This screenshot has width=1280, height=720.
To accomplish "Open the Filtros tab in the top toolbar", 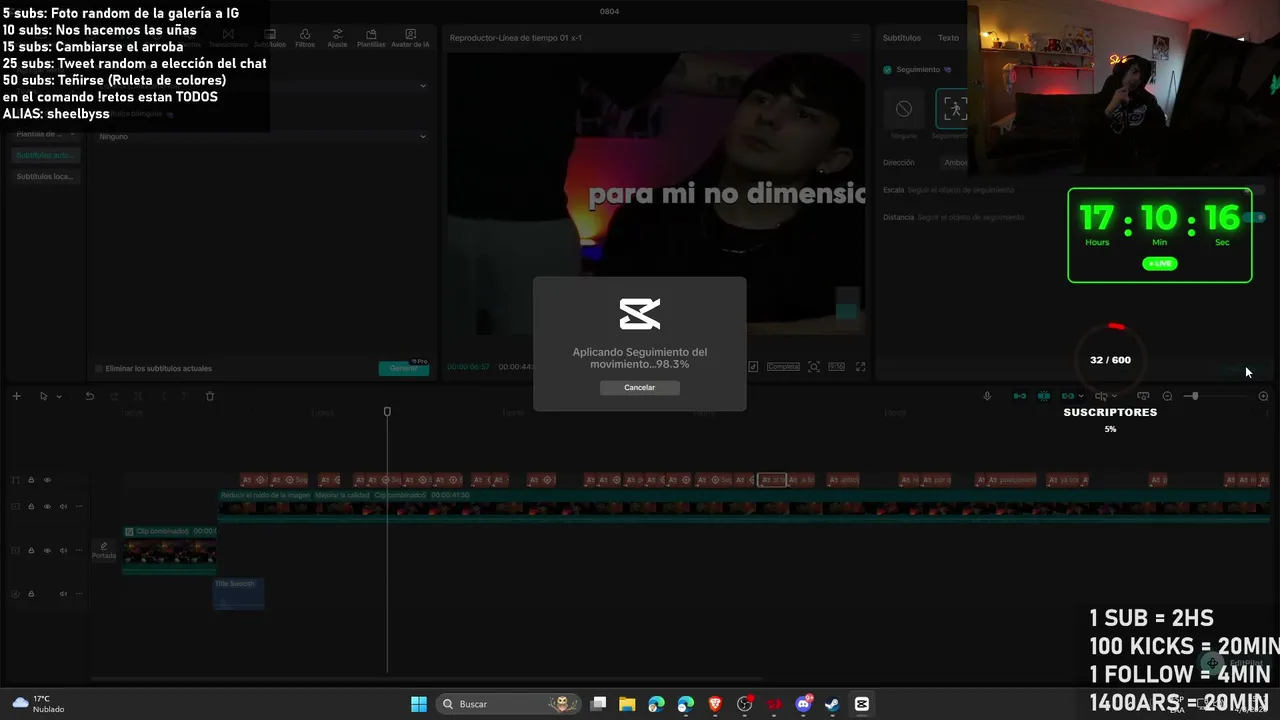I will pos(305,38).
